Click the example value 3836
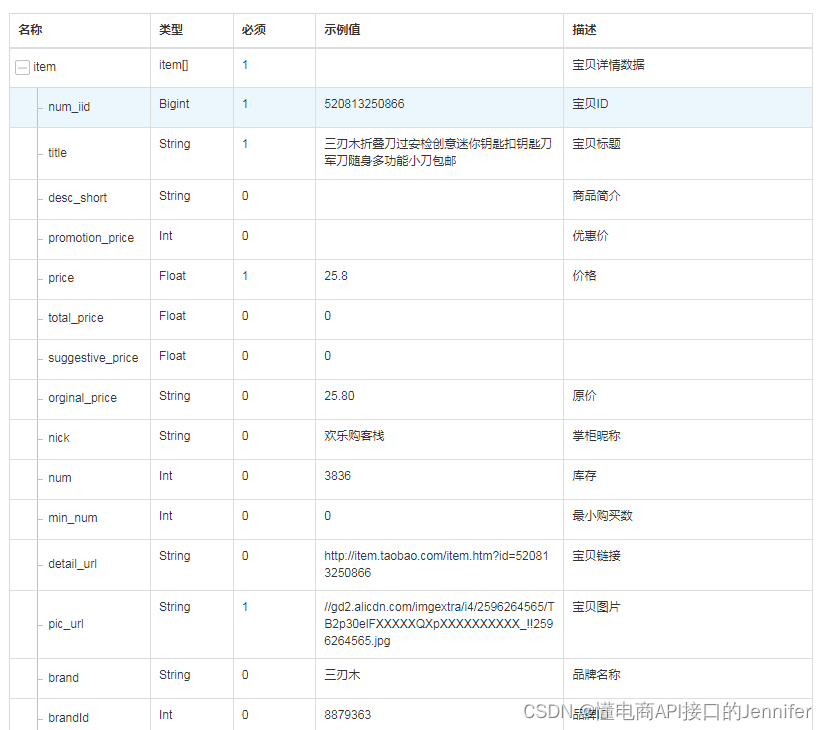 (338, 476)
